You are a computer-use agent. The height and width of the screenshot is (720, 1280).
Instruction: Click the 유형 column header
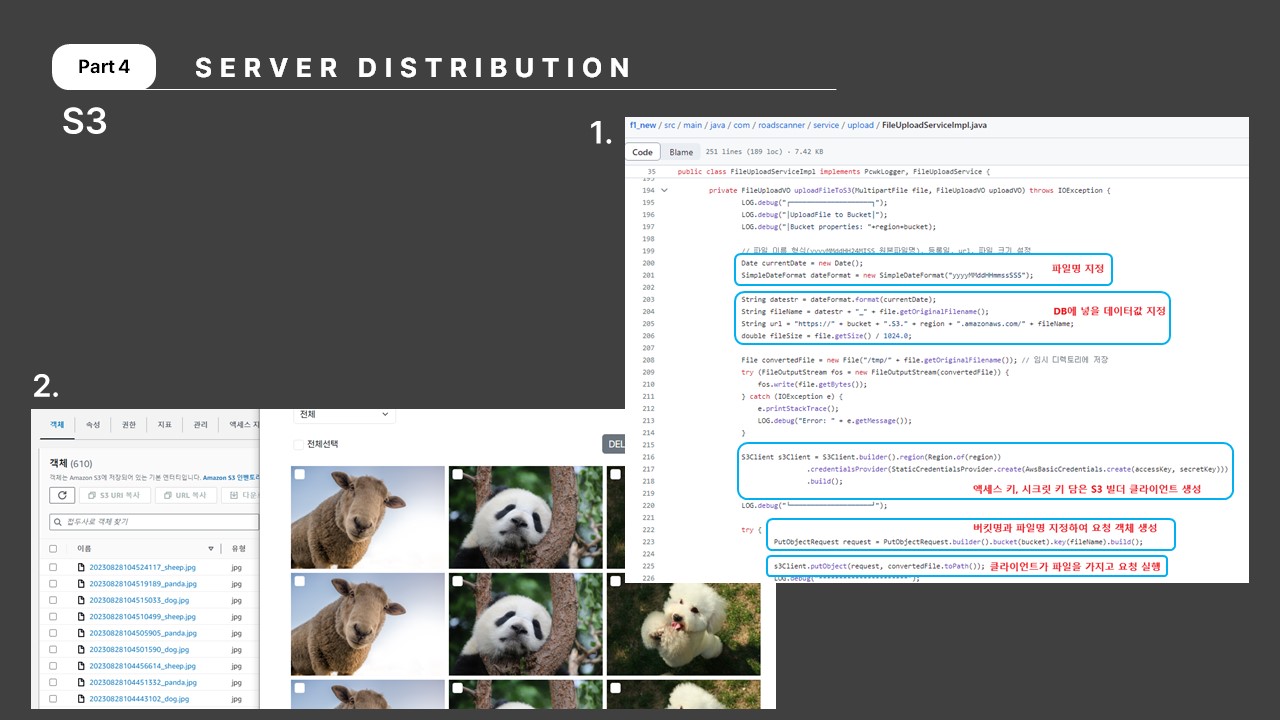coord(238,549)
